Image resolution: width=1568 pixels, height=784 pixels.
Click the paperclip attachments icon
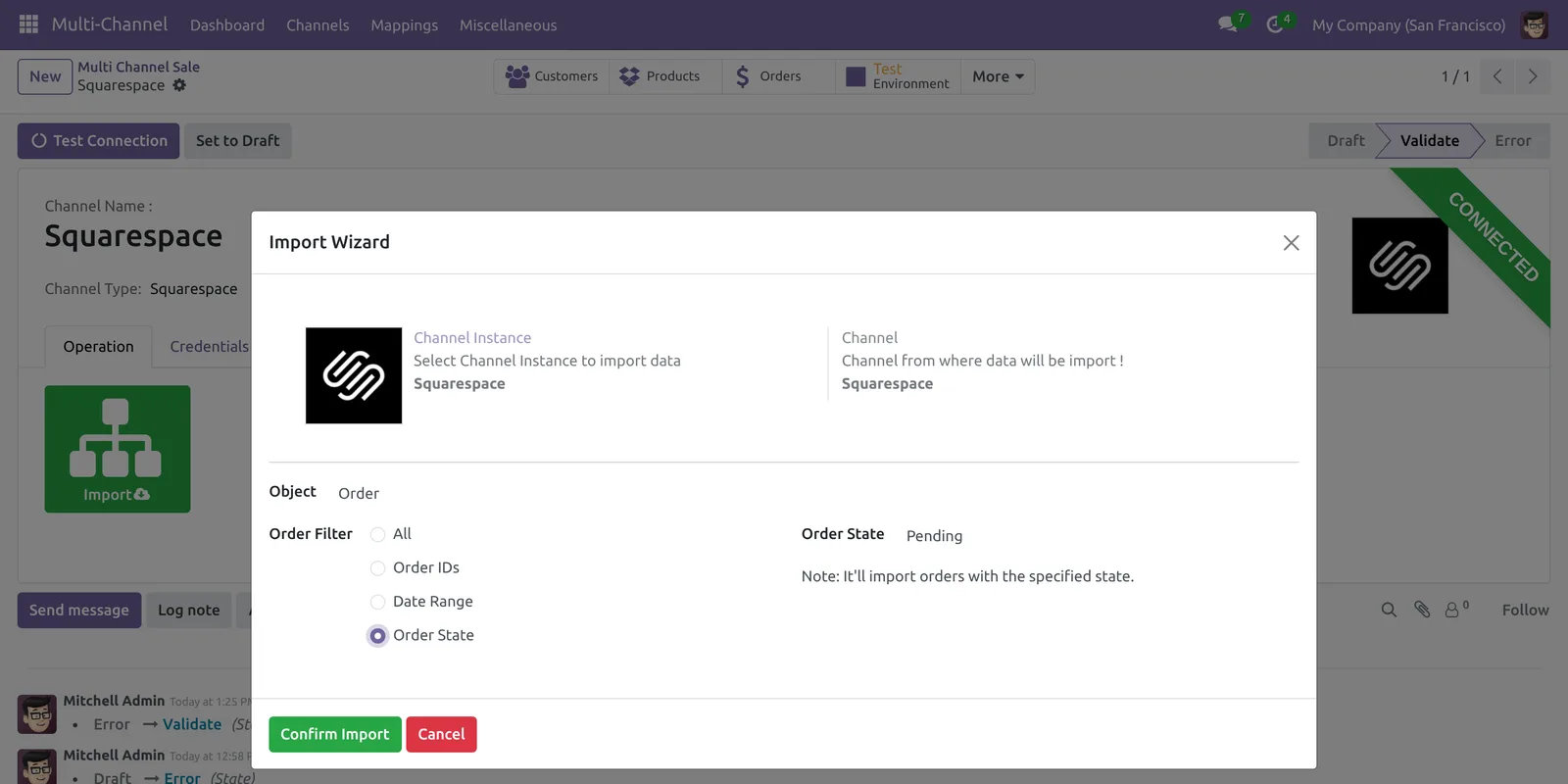point(1422,610)
